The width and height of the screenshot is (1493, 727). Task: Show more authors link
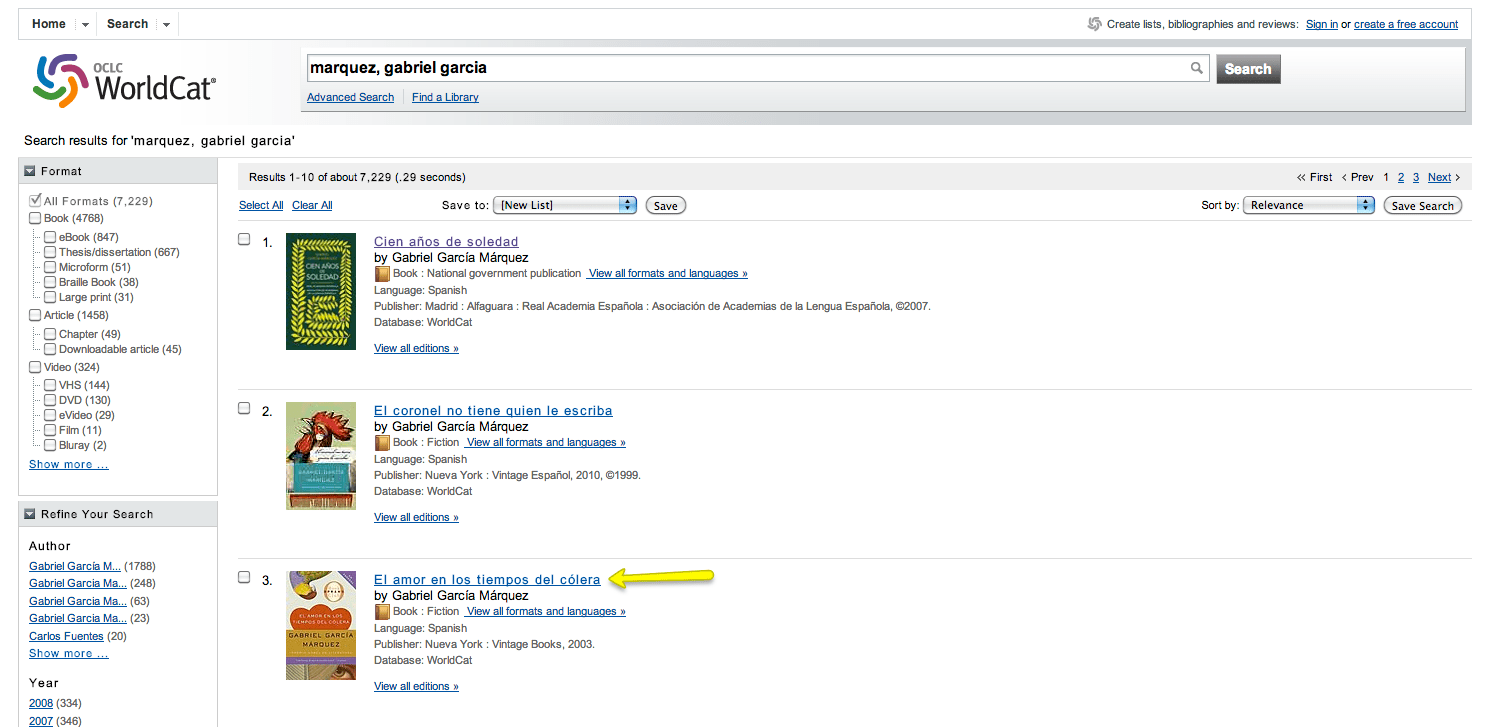coord(69,653)
